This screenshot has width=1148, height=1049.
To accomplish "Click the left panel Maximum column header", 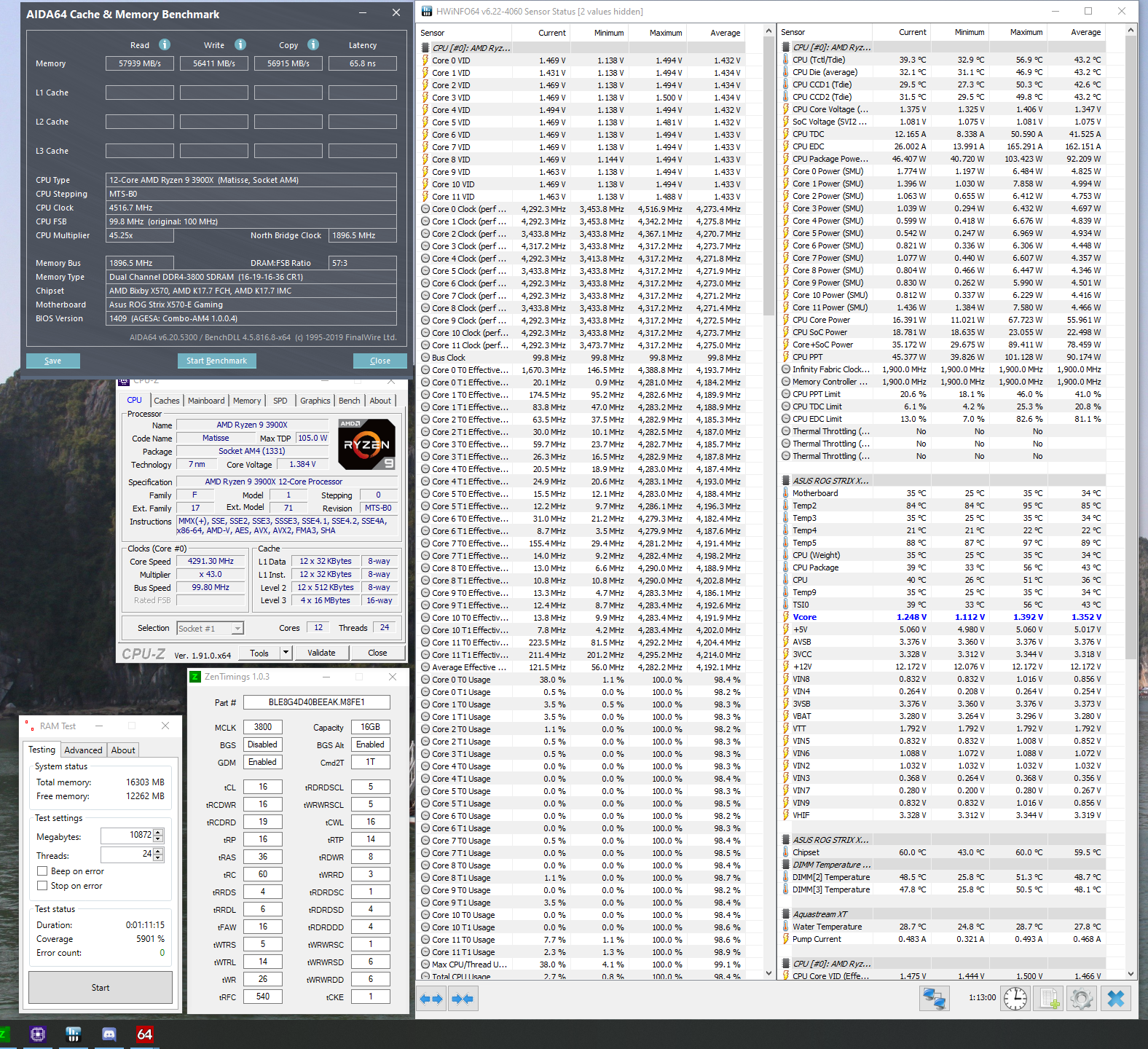I will click(x=658, y=33).
